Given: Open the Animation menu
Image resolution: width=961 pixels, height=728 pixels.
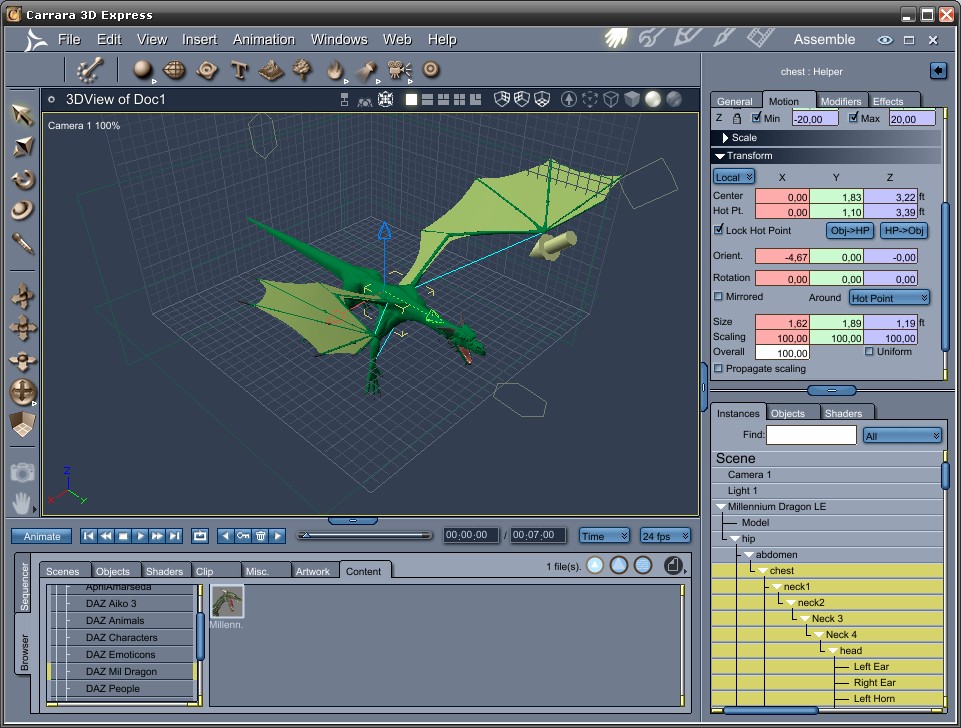Looking at the screenshot, I should 264,40.
